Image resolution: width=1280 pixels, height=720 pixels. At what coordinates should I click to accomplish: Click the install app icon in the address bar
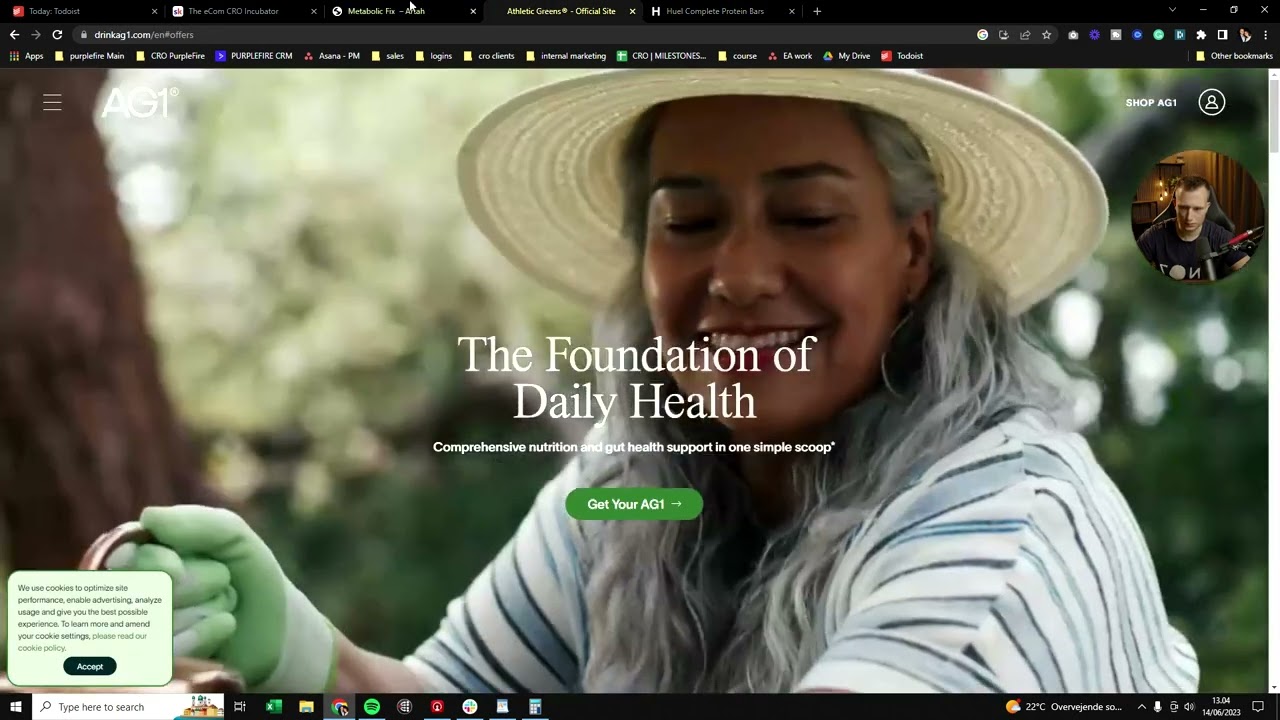[1004, 34]
